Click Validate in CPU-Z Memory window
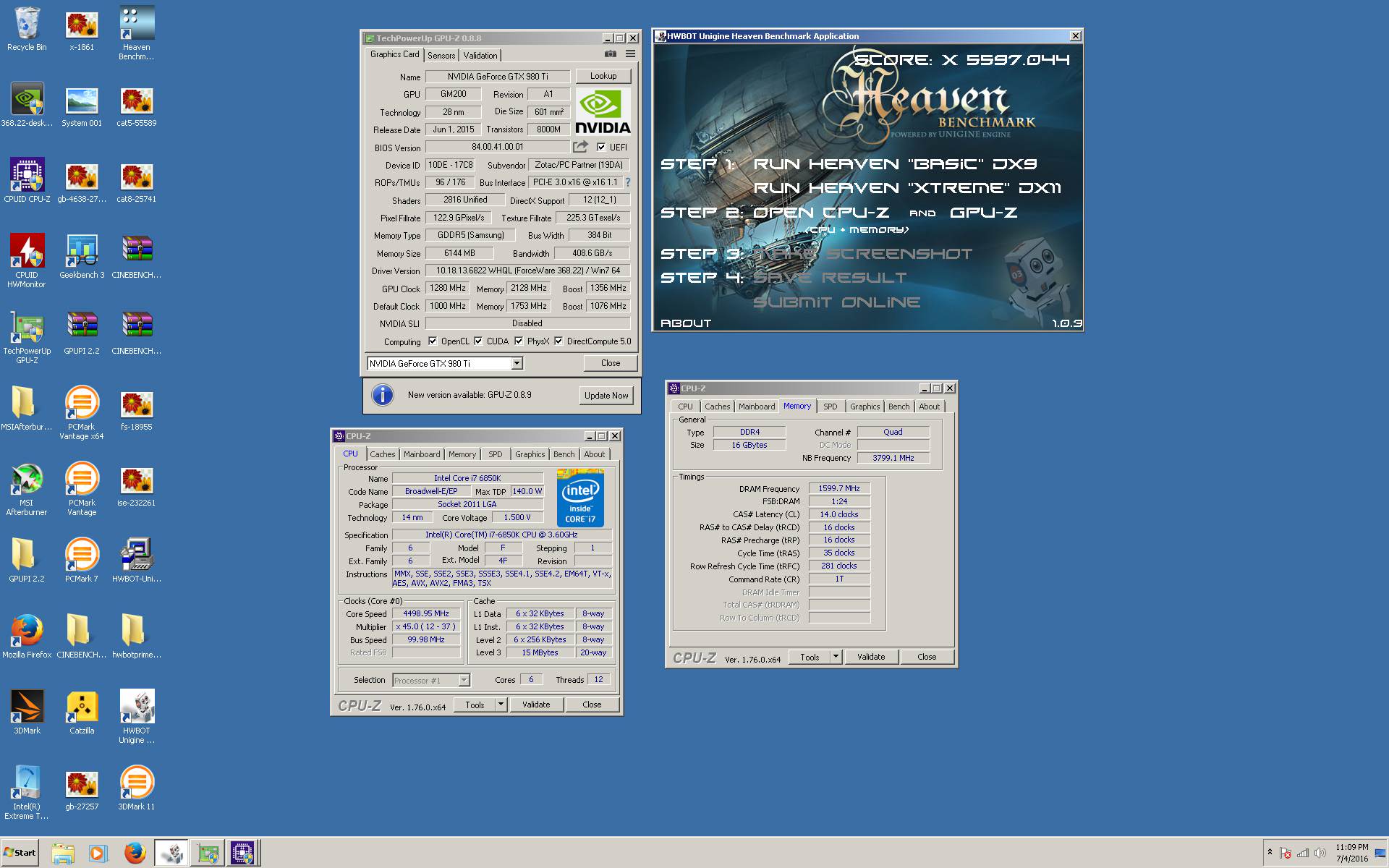The image size is (1389, 868). point(871,657)
